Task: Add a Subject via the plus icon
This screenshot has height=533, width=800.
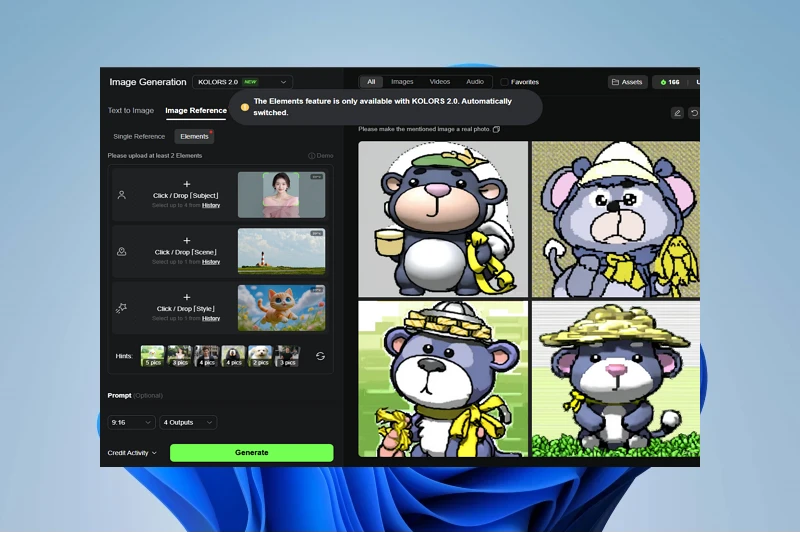Action: tap(186, 184)
